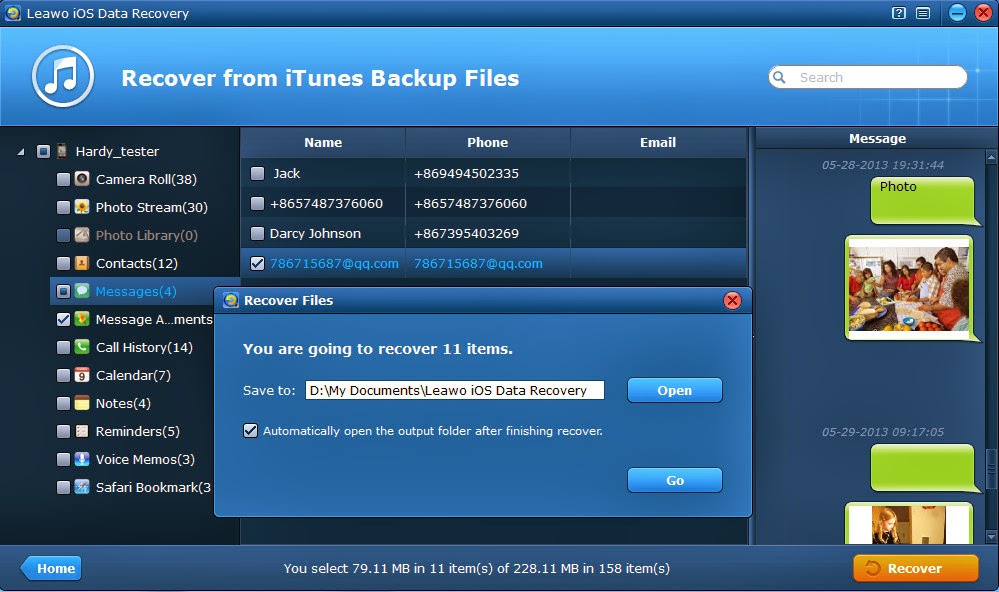Uncheck the Message A..ments checkbox
Viewport: 999px width, 592px height.
click(65, 319)
